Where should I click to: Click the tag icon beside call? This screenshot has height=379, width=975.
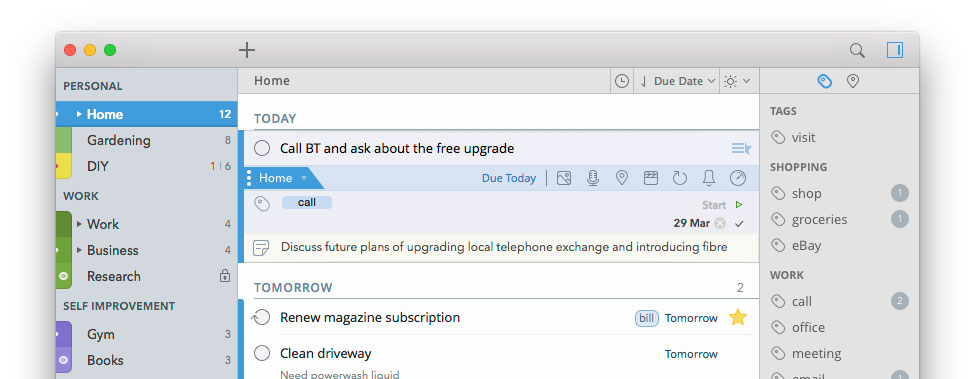(262, 204)
